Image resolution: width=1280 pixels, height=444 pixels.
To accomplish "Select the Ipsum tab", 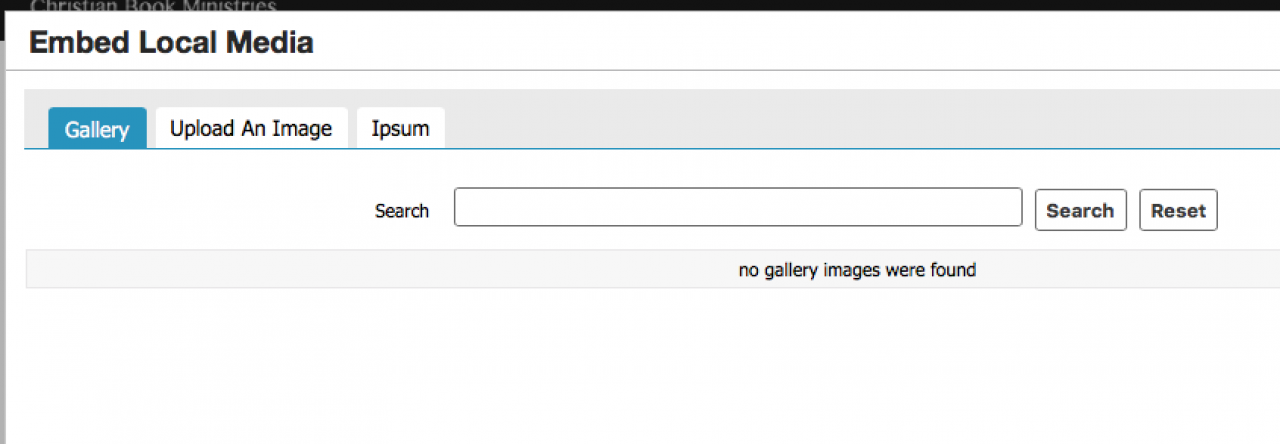I will click(400, 128).
